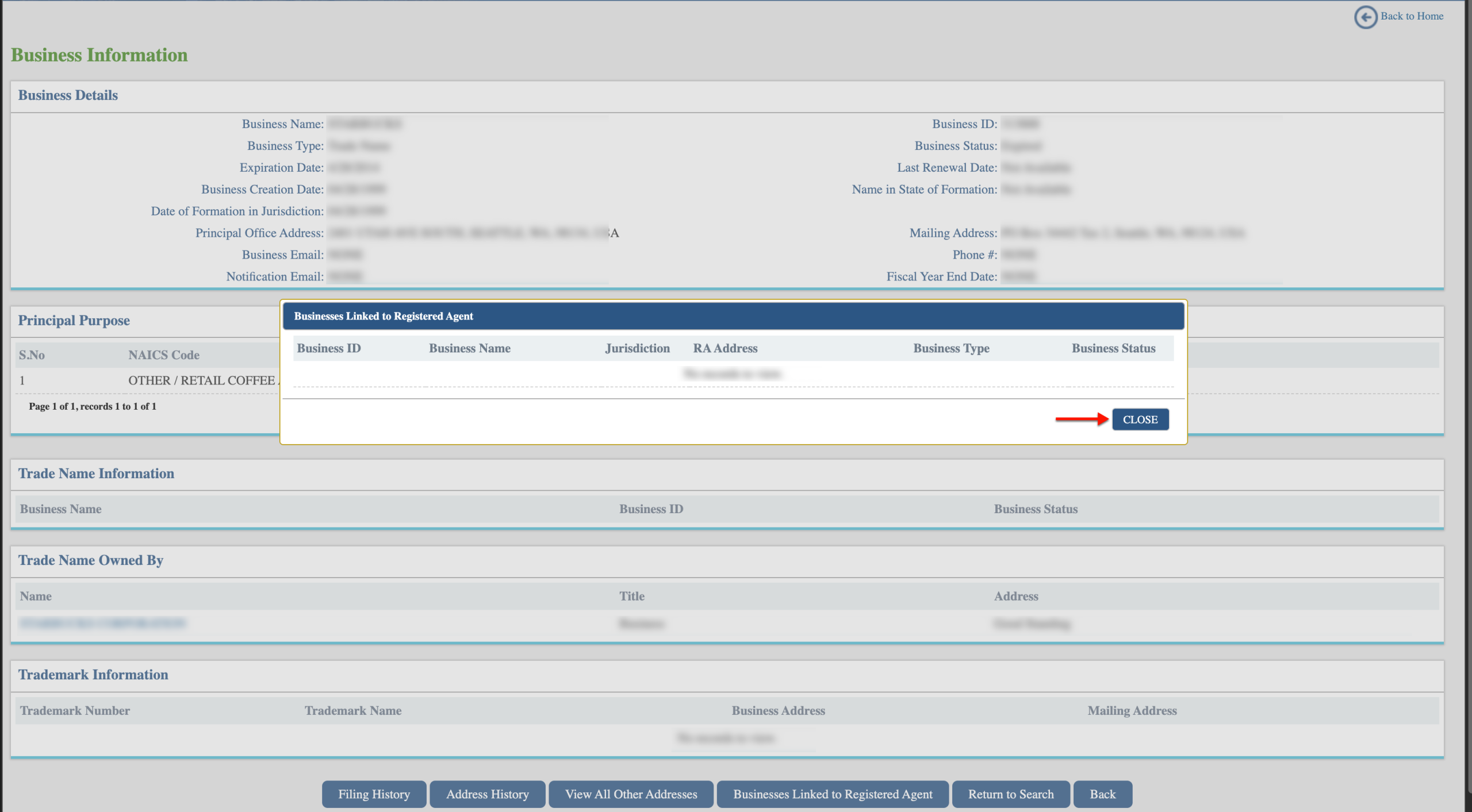Click the Business Email label
The height and width of the screenshot is (812, 1472).
pyautogui.click(x=283, y=255)
